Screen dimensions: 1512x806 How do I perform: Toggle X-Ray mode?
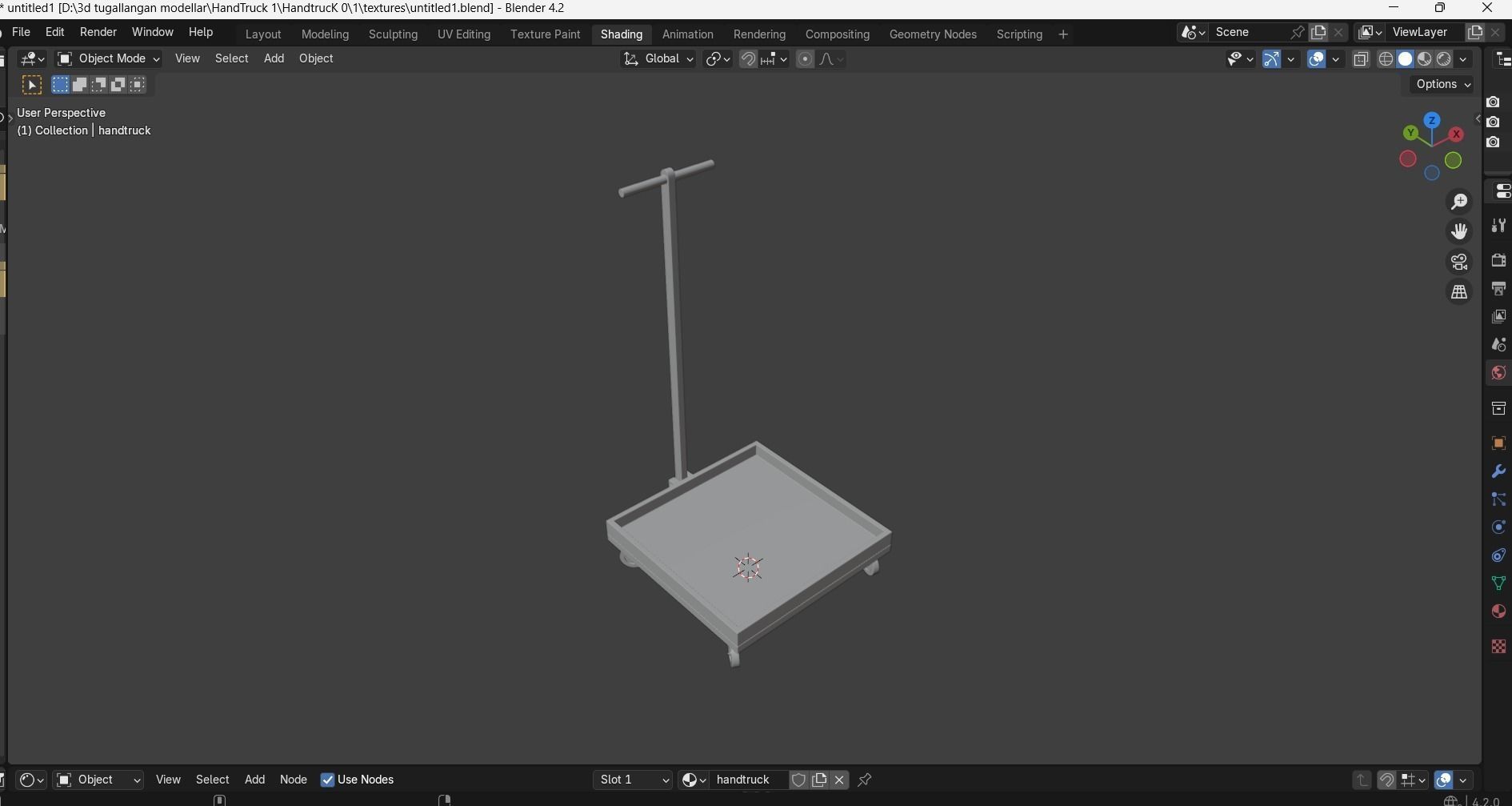pyautogui.click(x=1361, y=59)
